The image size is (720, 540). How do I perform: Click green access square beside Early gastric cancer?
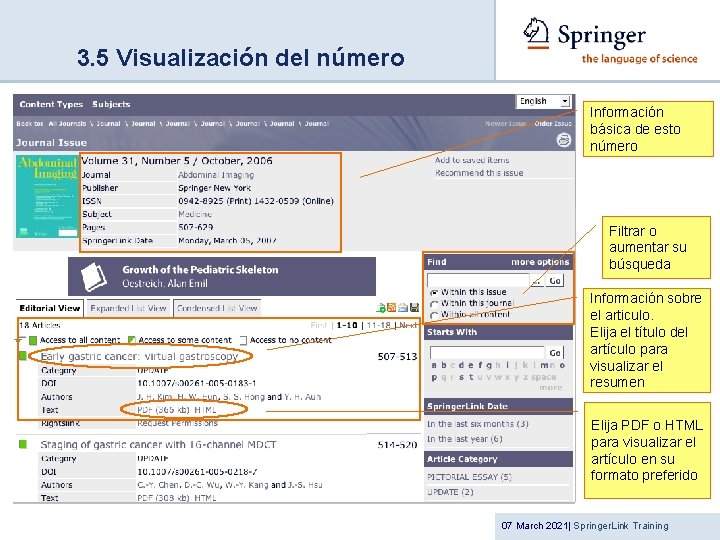pyautogui.click(x=22, y=355)
